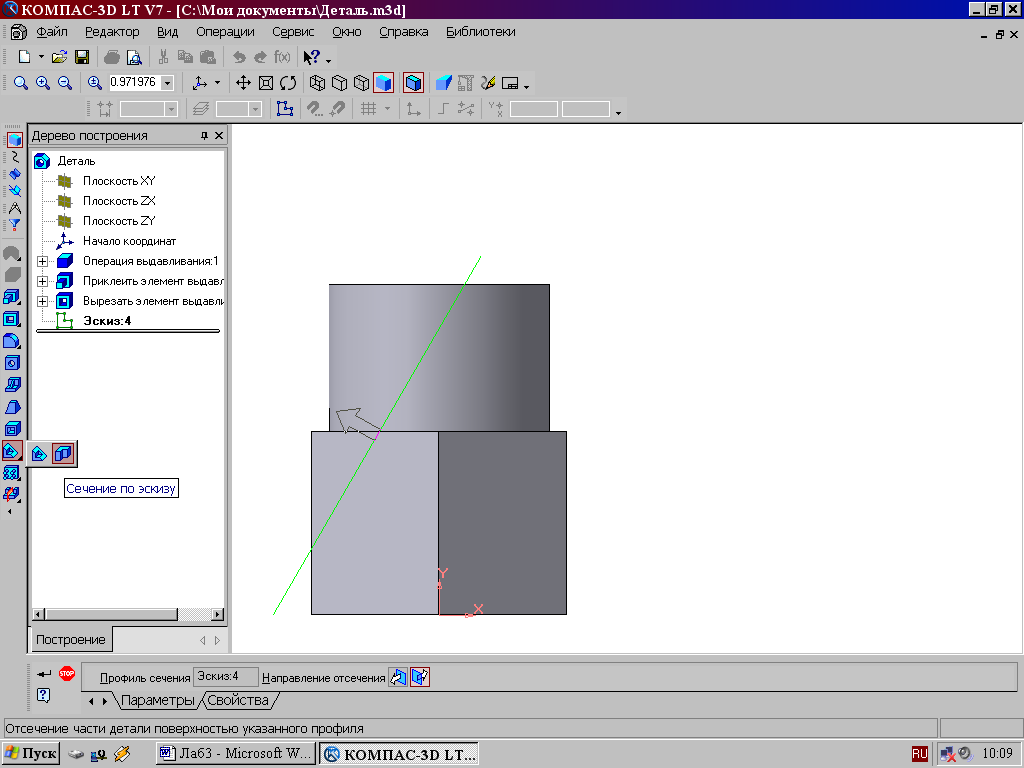The image size is (1024, 768).
Task: Switch to wireframe display mode
Action: [x=317, y=83]
